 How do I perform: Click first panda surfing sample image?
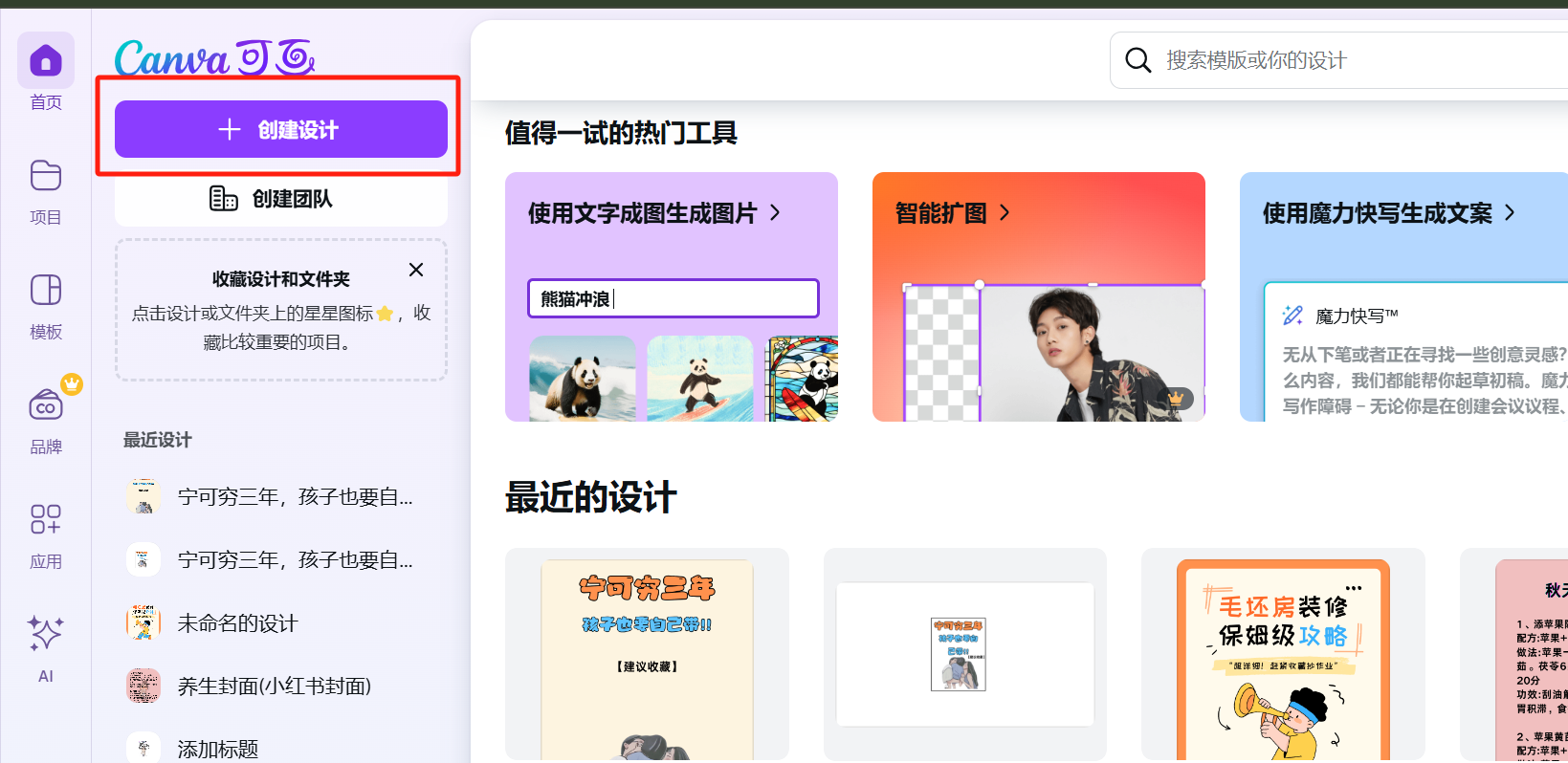click(583, 379)
